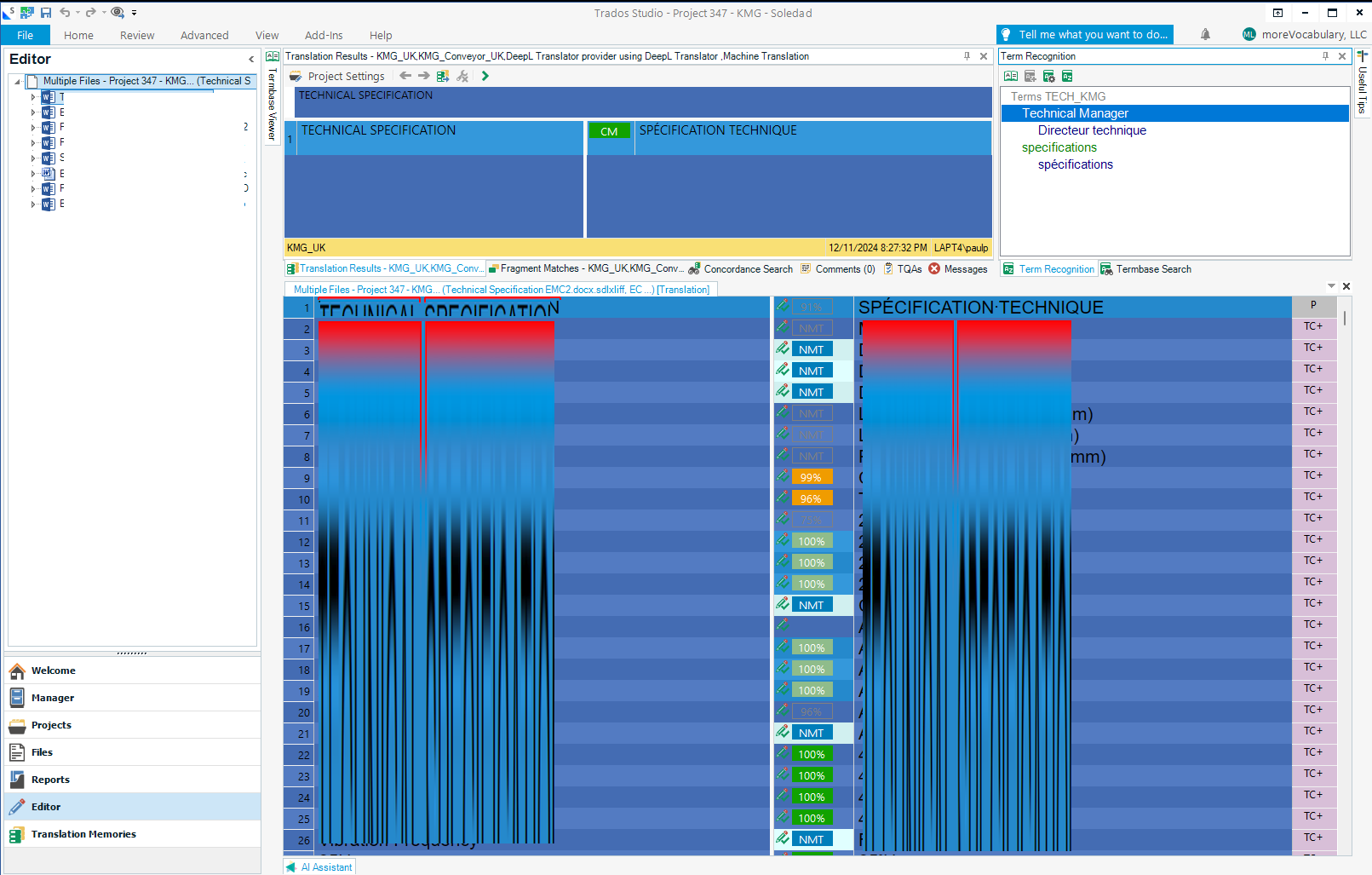Open the Concordance Search tab
Screen dimensions: 1372x875
tap(740, 269)
